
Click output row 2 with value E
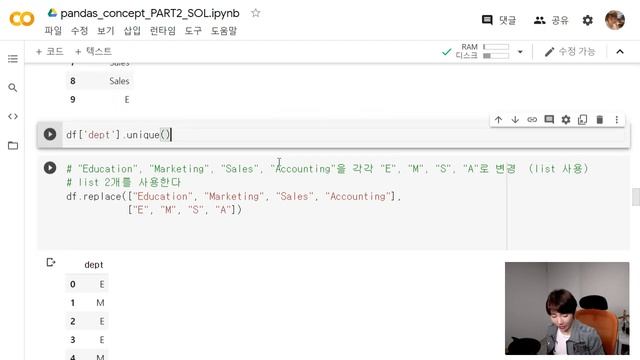pos(87,321)
